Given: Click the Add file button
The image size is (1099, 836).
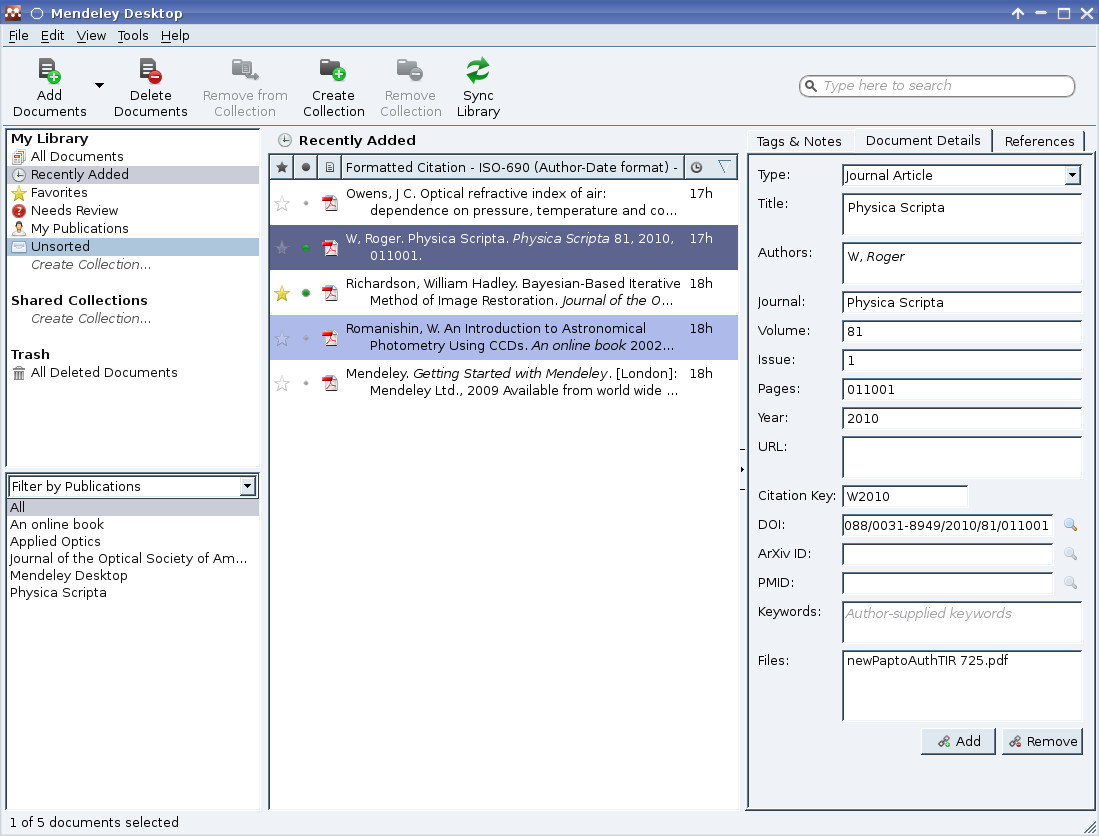Looking at the screenshot, I should click(958, 741).
